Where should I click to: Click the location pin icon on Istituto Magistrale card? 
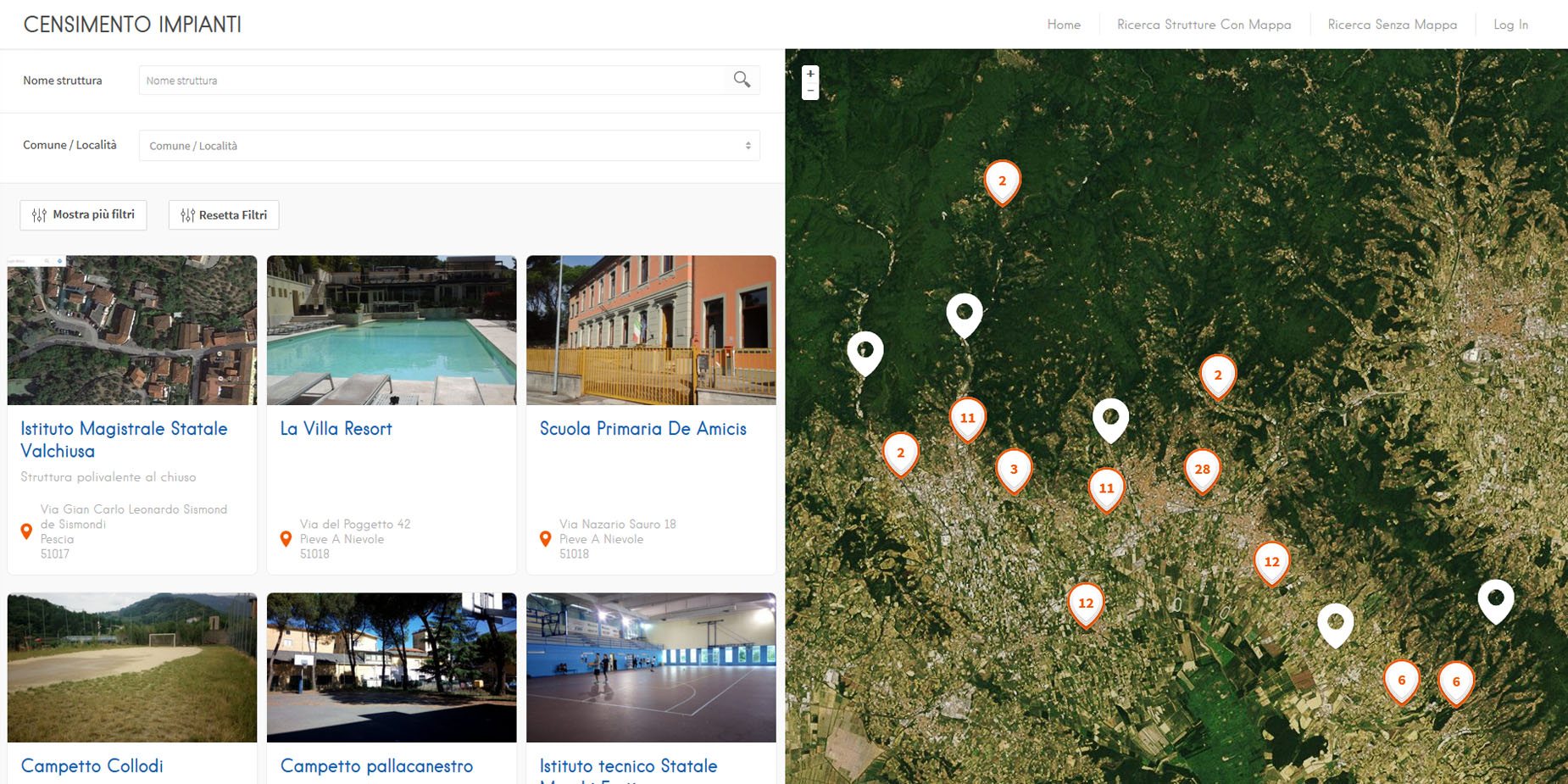point(26,531)
